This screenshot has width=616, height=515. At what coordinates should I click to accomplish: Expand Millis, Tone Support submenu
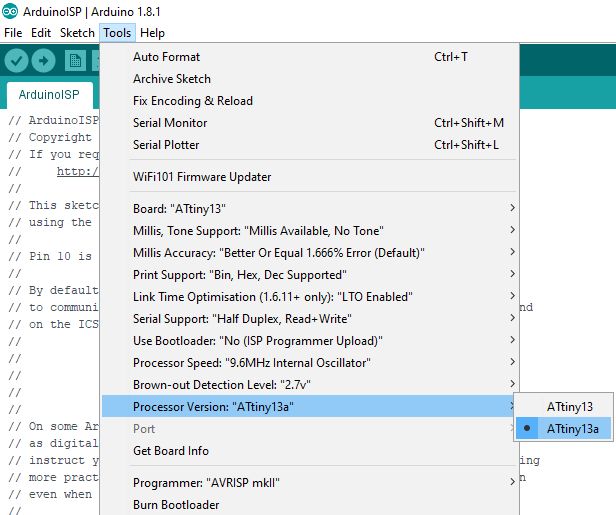[310, 231]
